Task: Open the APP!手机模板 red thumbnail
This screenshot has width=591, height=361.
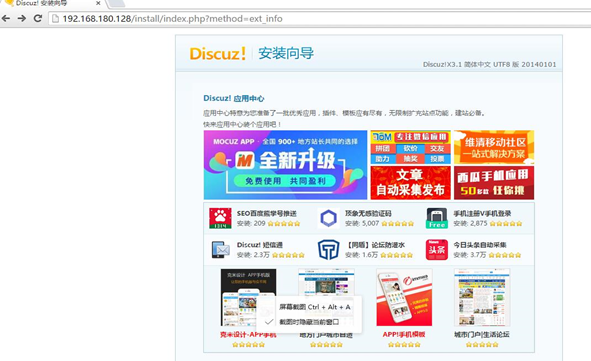Action: pos(404,297)
